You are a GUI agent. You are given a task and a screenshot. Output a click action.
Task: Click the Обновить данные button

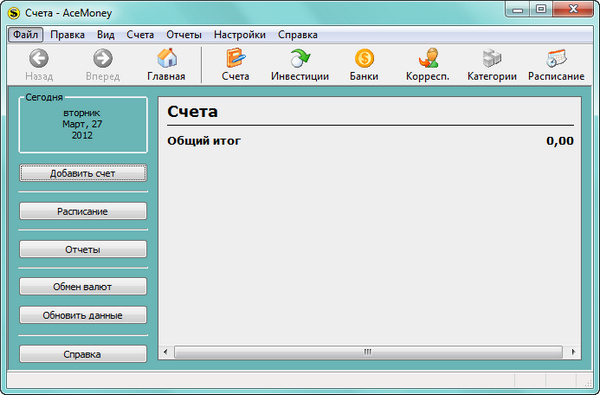pyautogui.click(x=83, y=315)
